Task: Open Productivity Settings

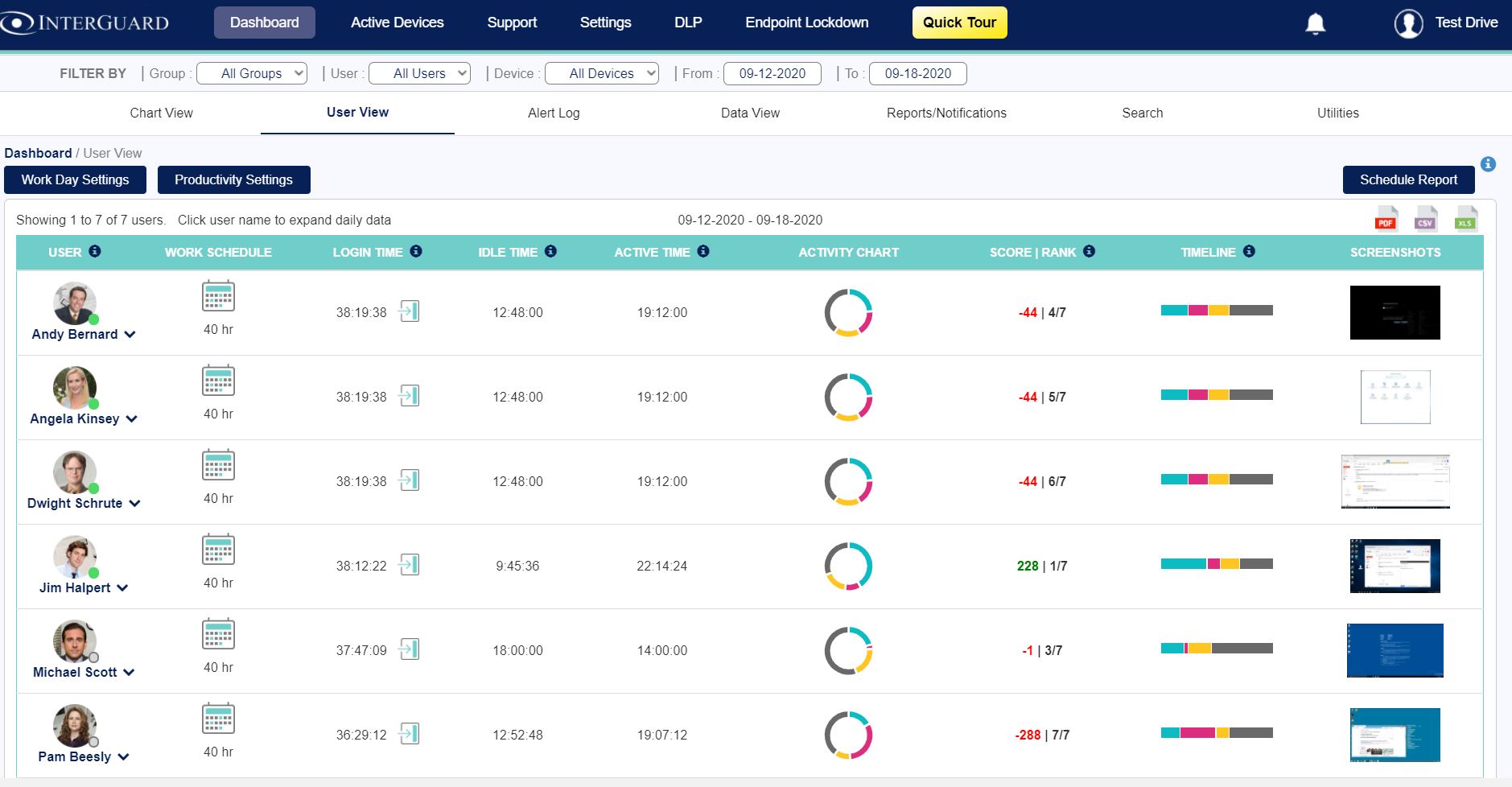Action: click(233, 179)
